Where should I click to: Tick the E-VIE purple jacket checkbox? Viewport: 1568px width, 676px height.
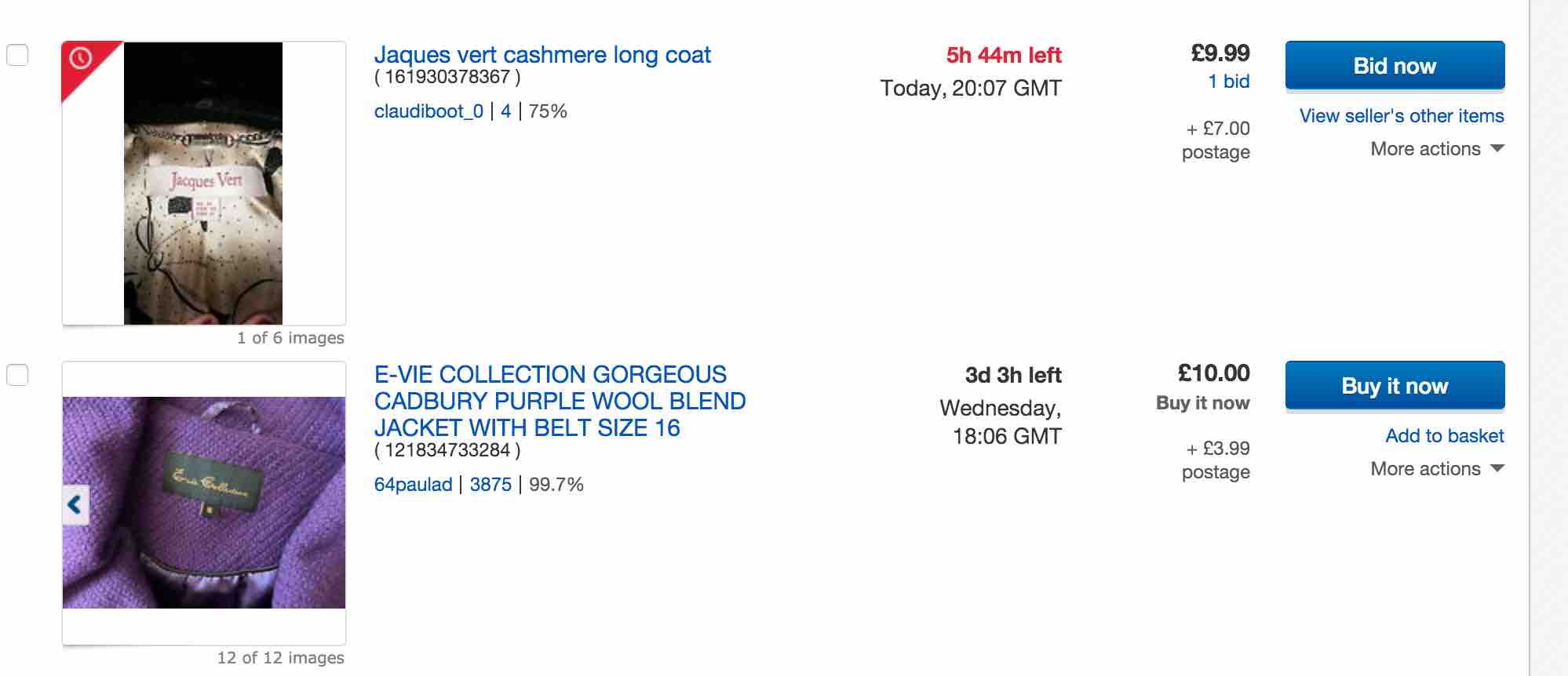[17, 375]
